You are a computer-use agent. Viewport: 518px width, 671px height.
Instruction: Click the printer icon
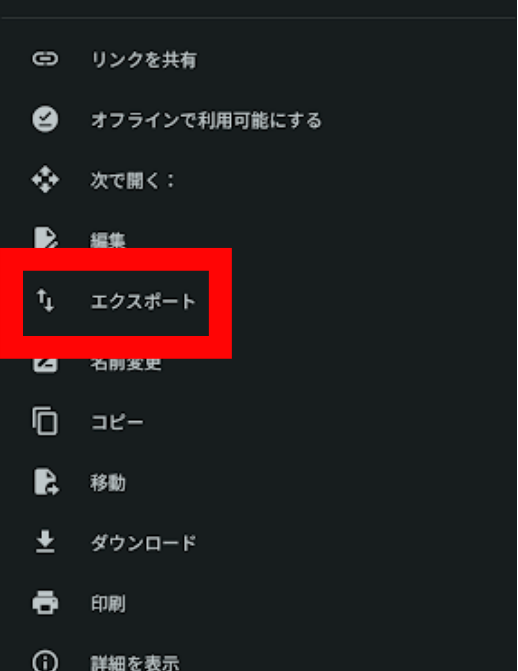(x=45, y=603)
